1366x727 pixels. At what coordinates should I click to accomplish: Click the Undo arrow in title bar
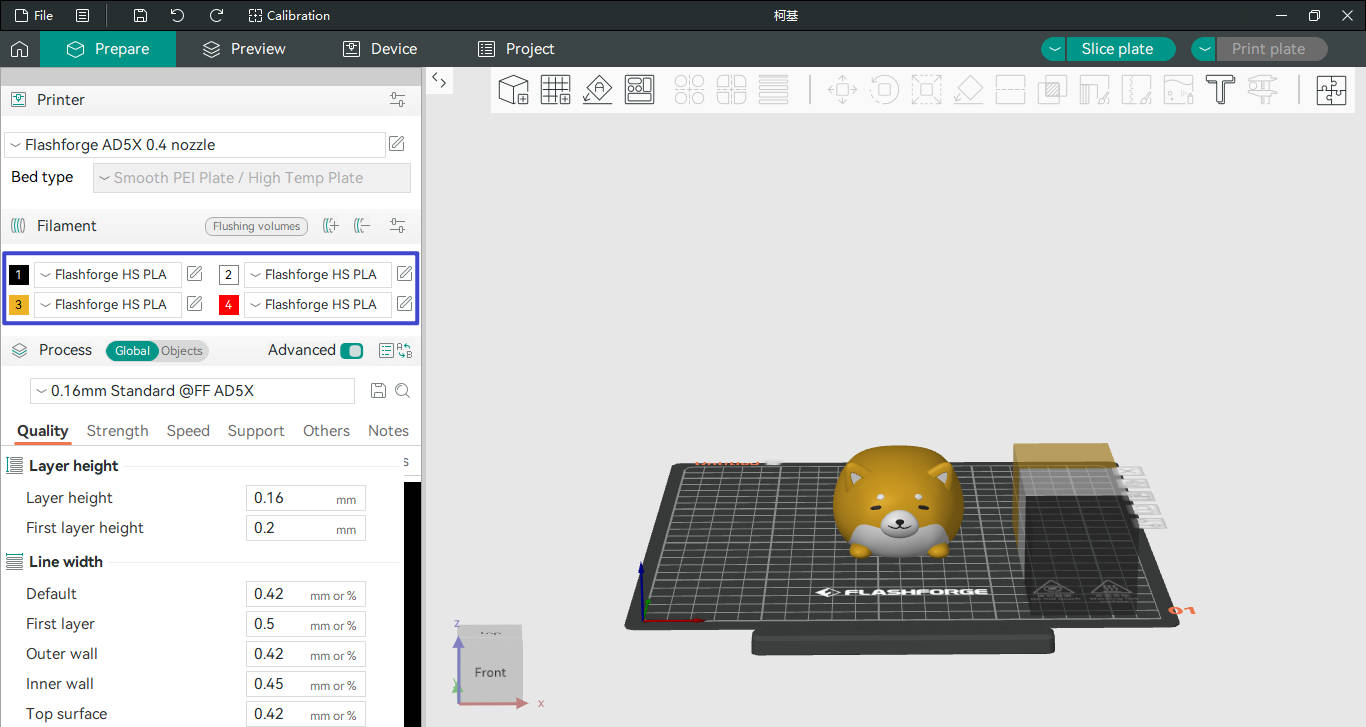pyautogui.click(x=177, y=16)
